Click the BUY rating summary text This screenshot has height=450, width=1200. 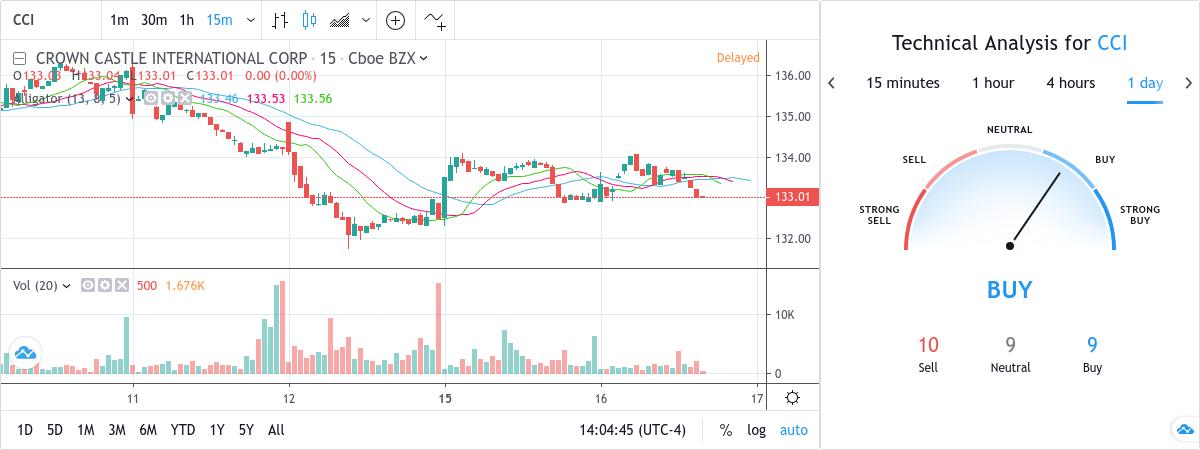tap(1010, 290)
